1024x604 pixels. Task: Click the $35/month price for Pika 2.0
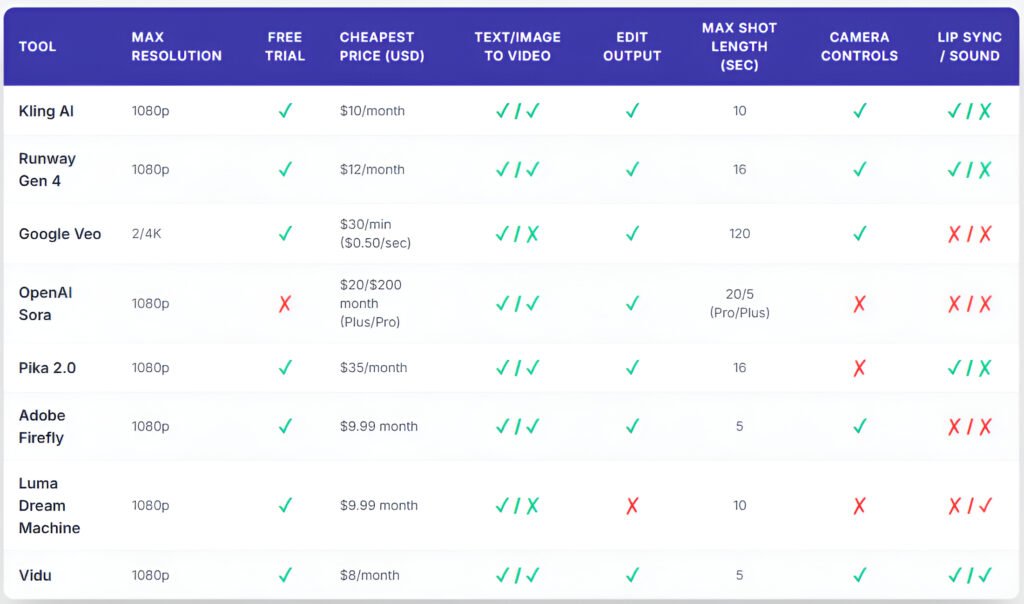click(x=373, y=368)
